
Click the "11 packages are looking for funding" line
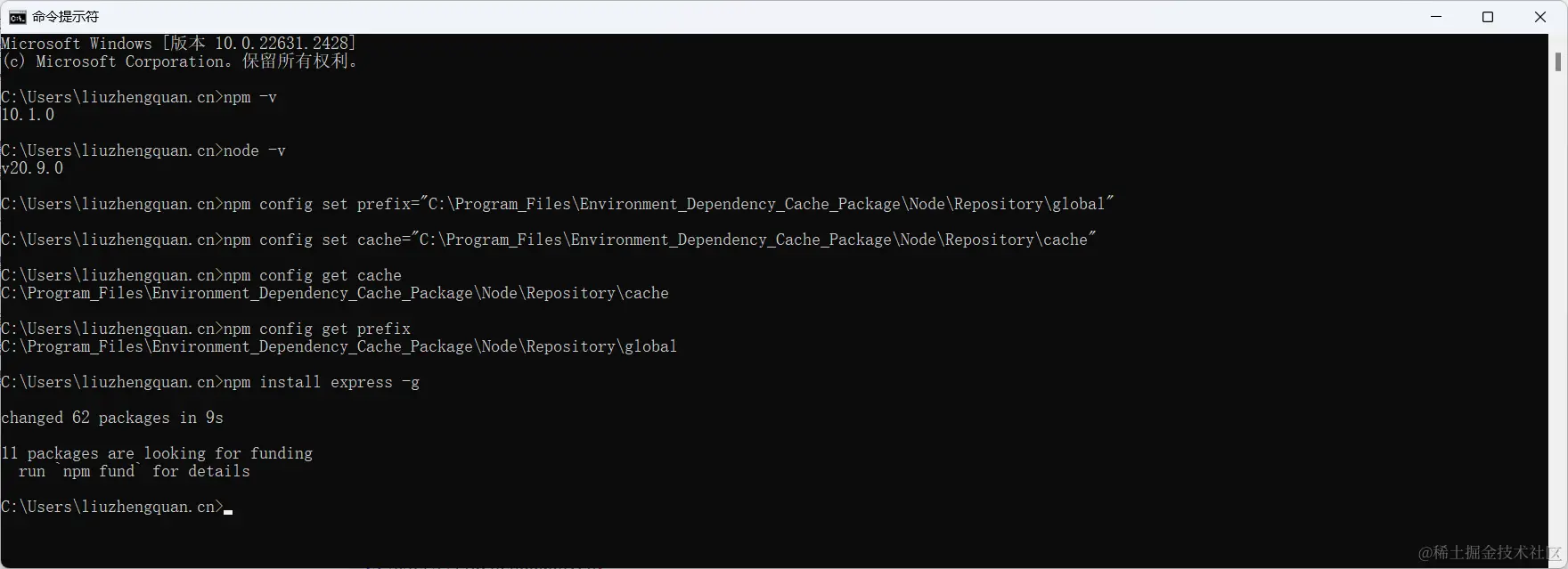point(157,453)
